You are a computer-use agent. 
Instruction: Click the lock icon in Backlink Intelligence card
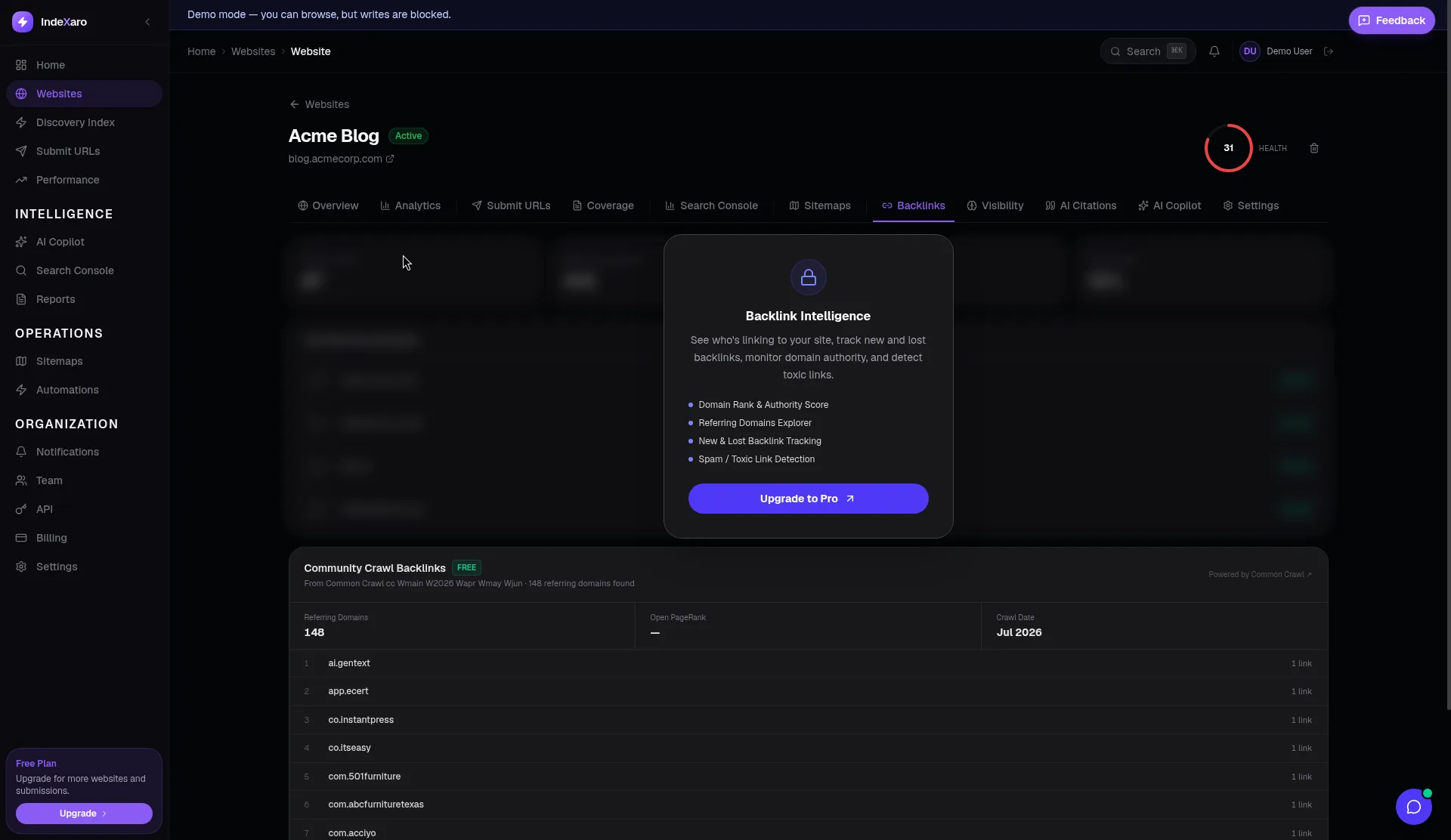coord(808,277)
